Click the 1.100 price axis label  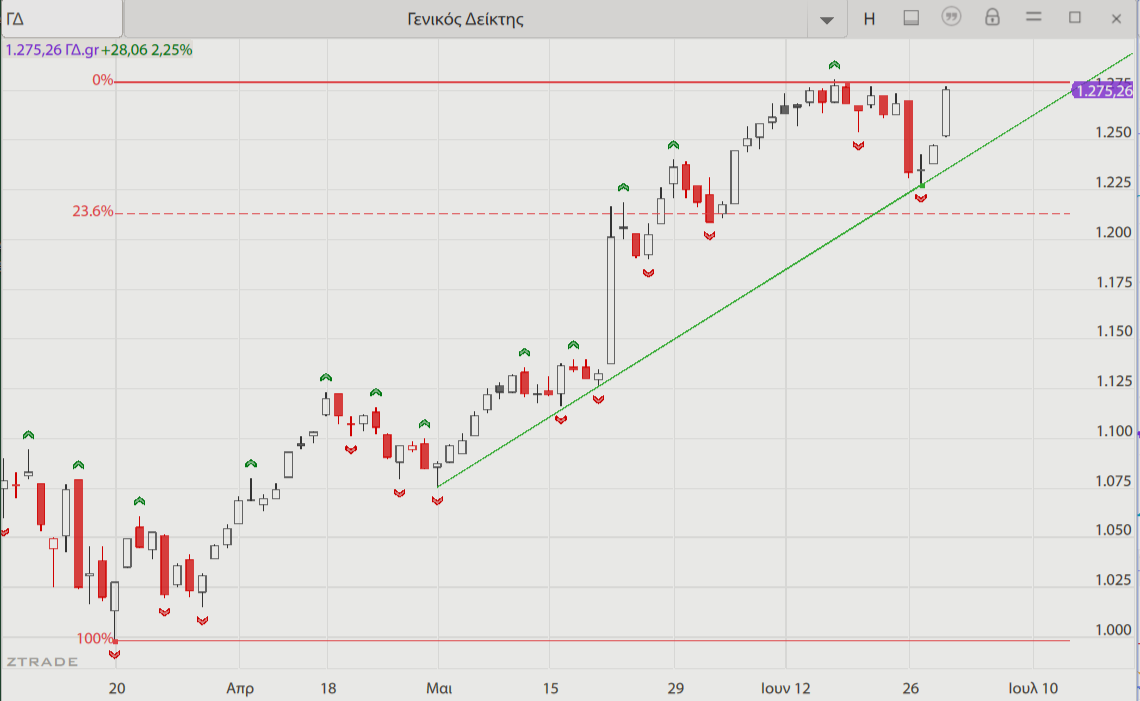tap(1114, 431)
